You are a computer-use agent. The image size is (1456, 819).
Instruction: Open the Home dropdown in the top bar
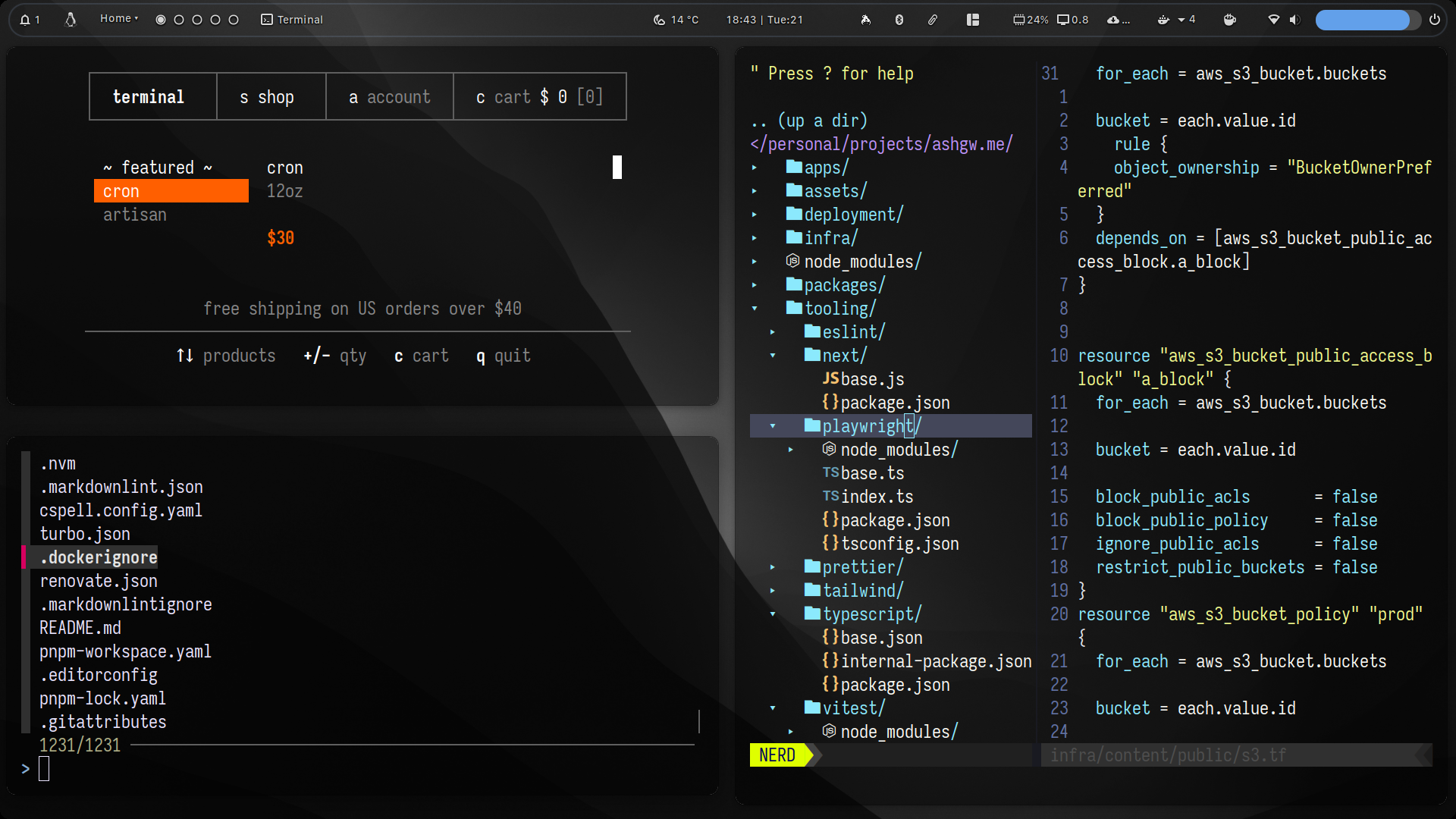[119, 19]
